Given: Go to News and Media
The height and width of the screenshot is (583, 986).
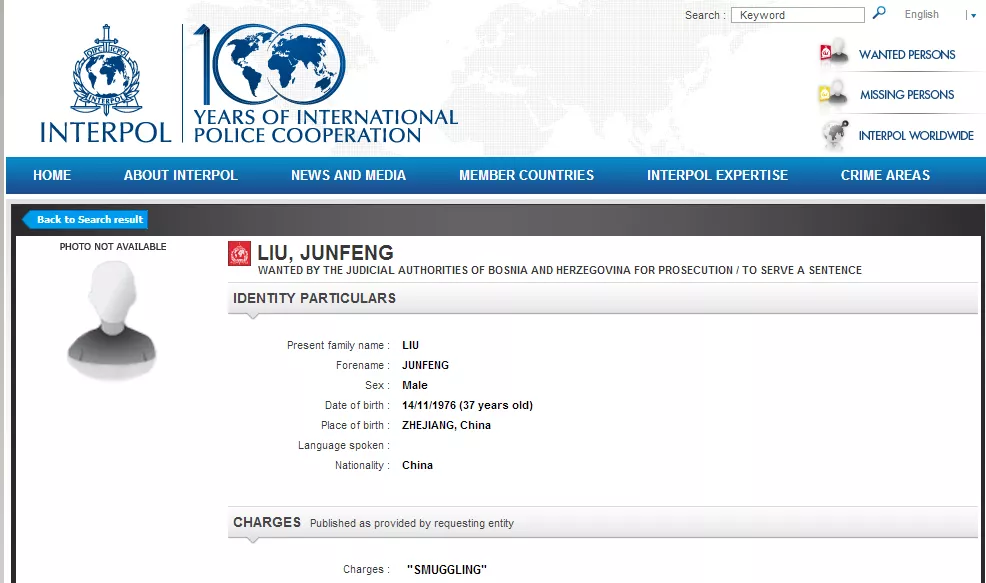Looking at the screenshot, I should click(348, 175).
